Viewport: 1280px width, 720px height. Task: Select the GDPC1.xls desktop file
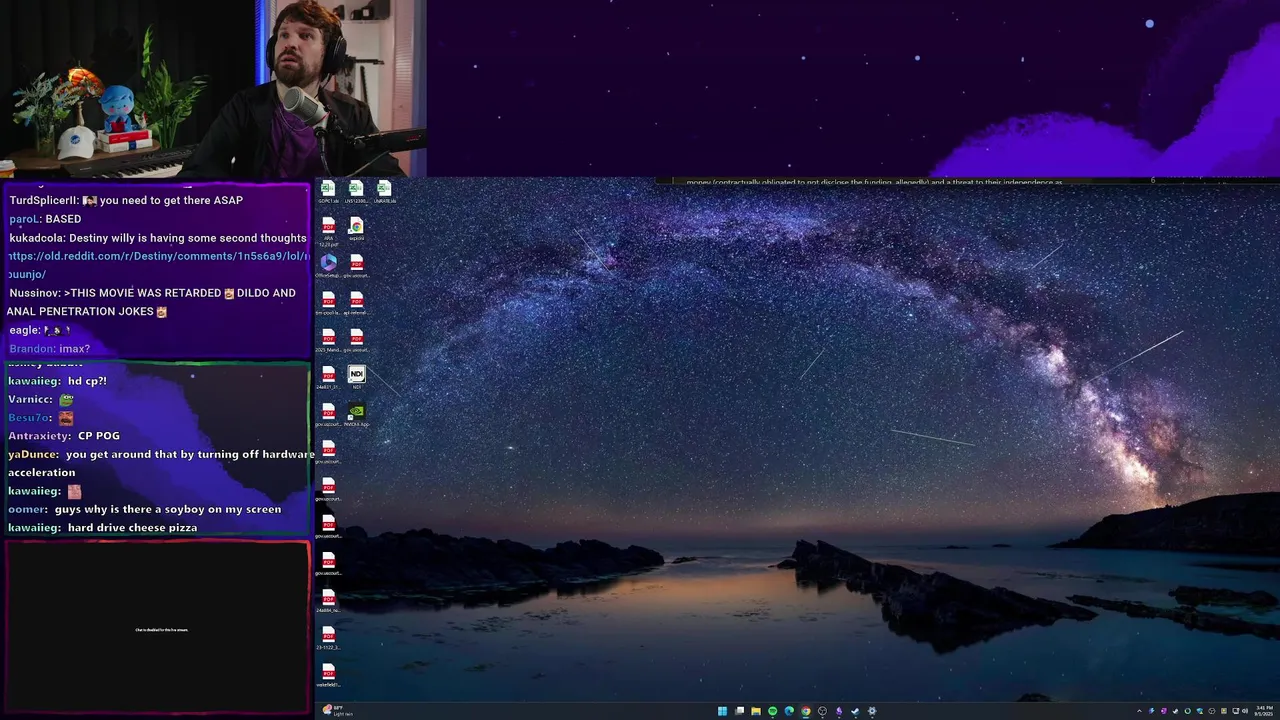[328, 191]
